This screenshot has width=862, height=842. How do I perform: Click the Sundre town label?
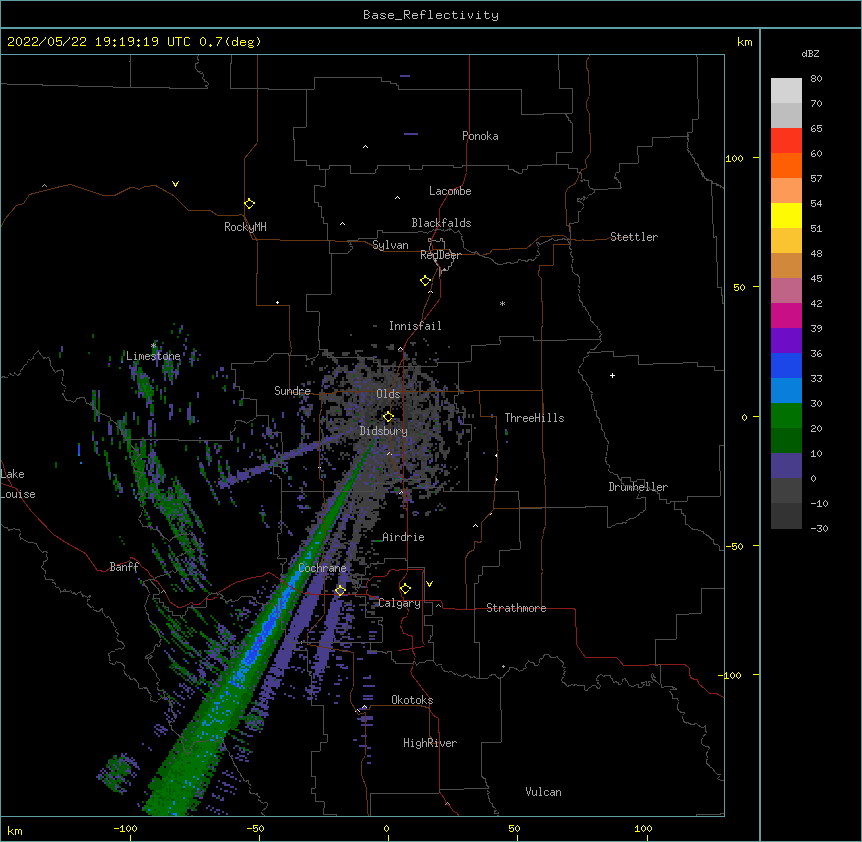292,391
